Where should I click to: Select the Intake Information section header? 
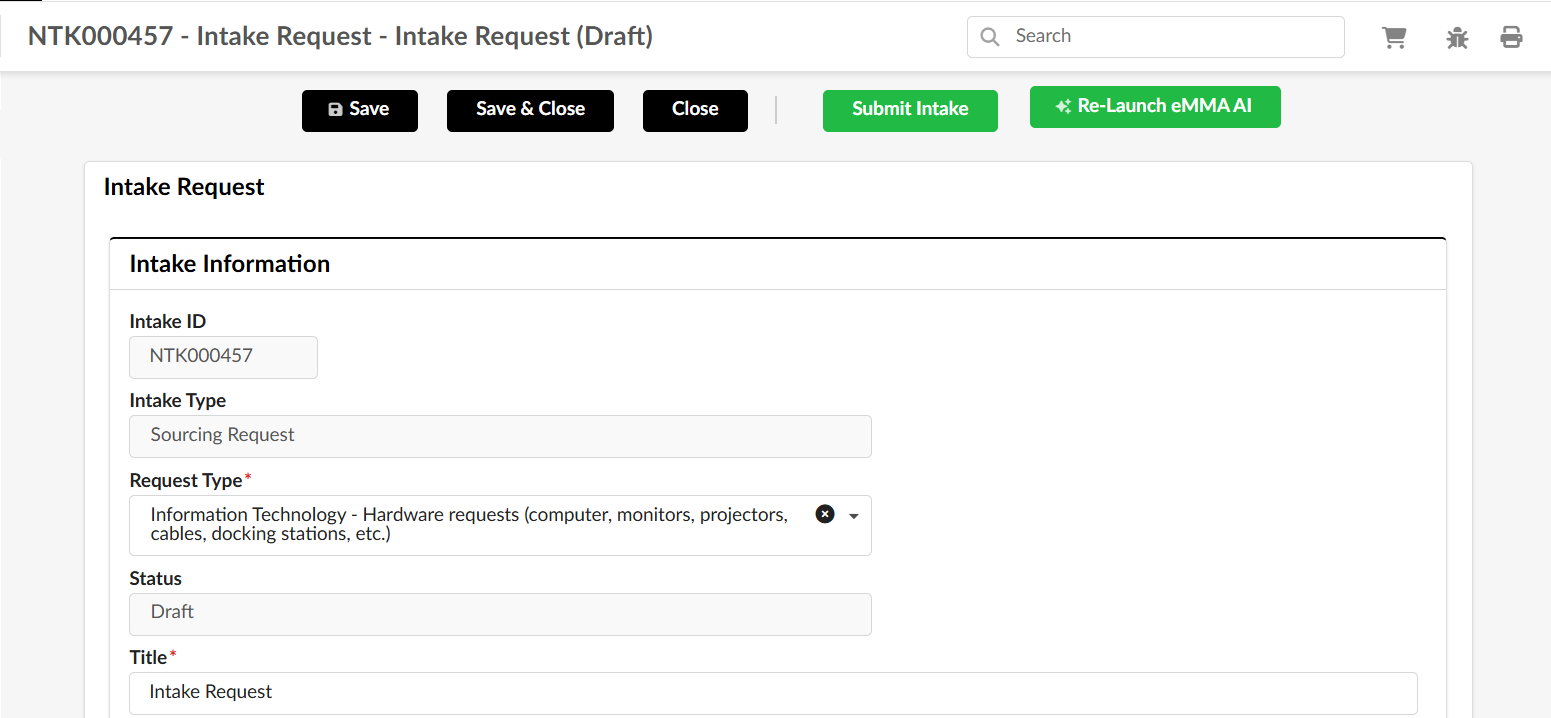click(x=229, y=263)
